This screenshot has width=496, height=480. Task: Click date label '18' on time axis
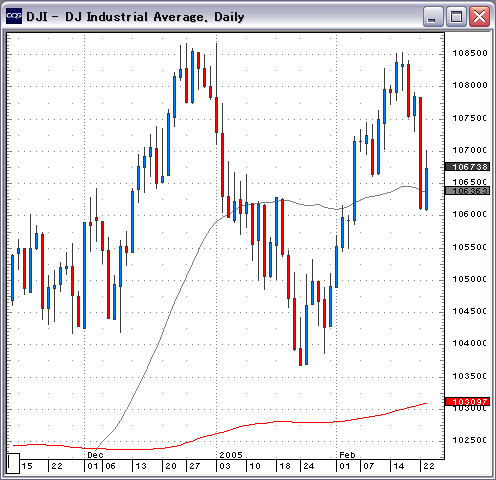coord(285,466)
